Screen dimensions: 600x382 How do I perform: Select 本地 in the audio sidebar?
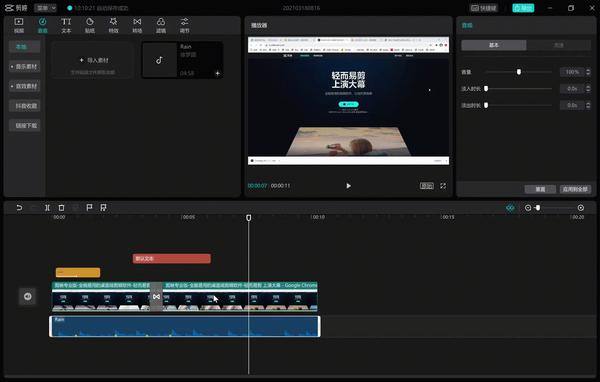pos(24,47)
